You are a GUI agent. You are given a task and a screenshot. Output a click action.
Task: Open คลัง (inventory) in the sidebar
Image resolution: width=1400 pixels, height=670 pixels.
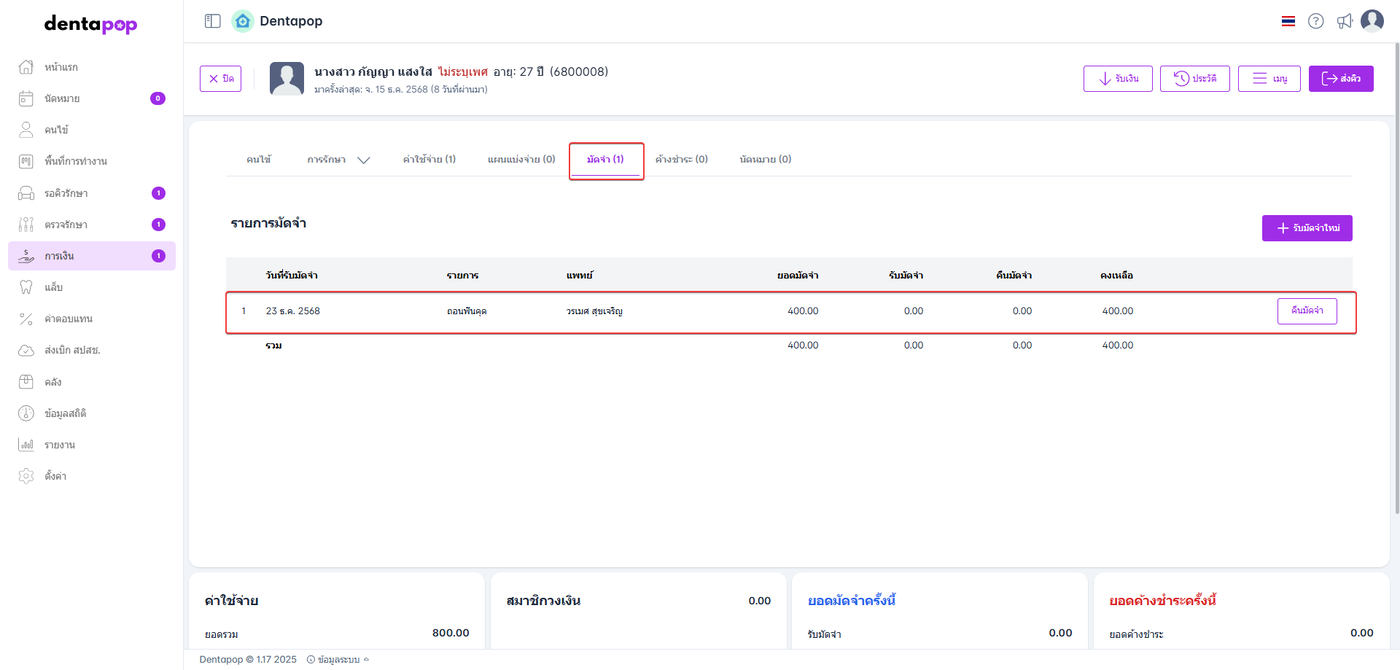pos(54,382)
